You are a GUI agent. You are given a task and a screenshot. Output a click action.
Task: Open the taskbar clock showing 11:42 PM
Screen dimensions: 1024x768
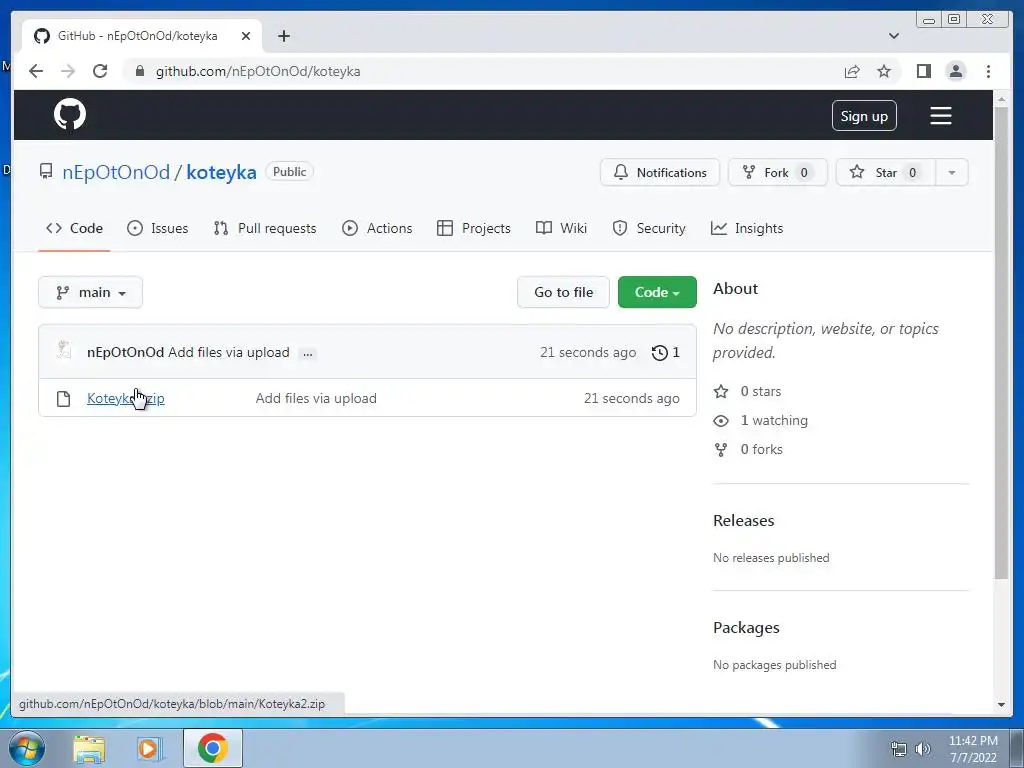973,749
